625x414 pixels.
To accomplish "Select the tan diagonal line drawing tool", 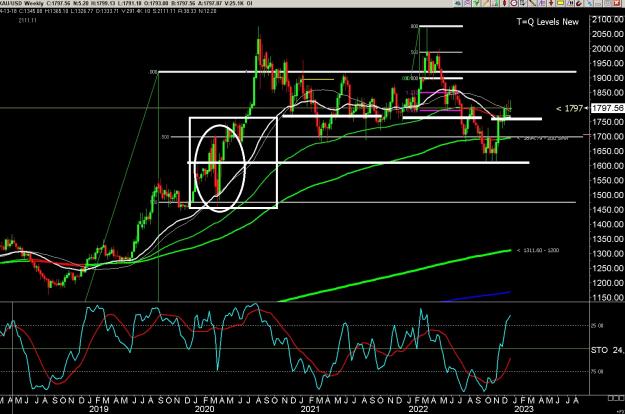I will 486,3.
